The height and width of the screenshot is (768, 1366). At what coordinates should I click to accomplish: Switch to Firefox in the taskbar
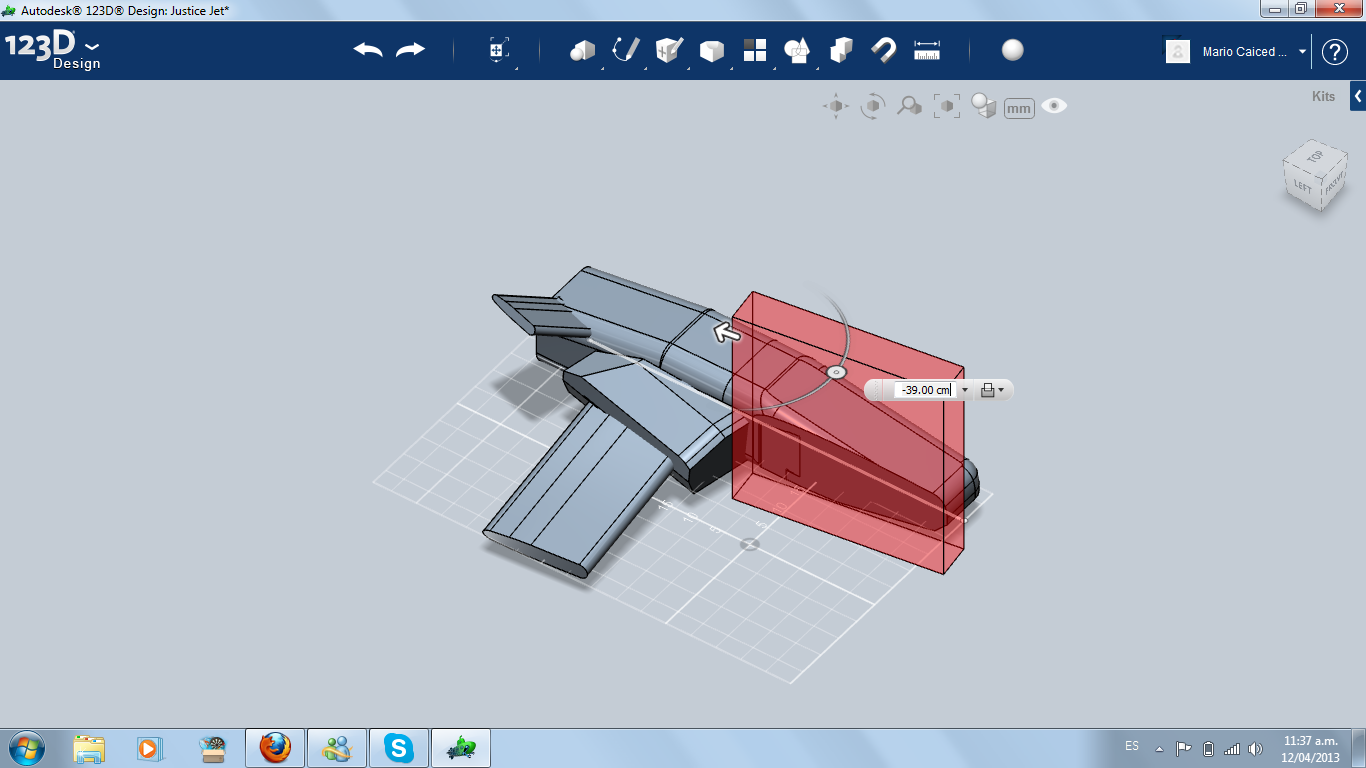click(275, 748)
